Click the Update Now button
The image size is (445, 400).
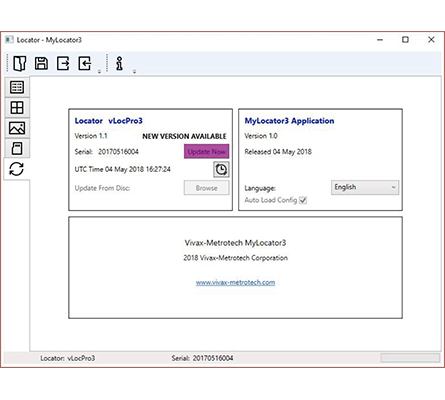point(207,152)
